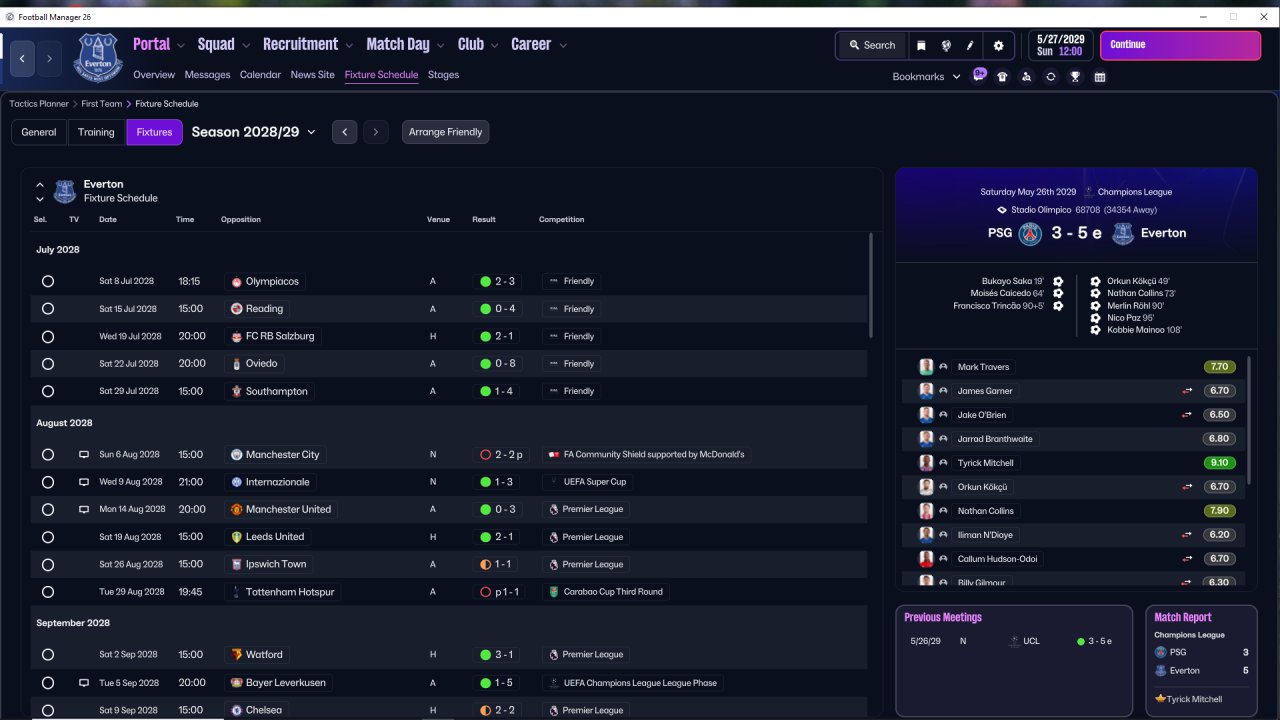The height and width of the screenshot is (720, 1280).
Task: Click the circular arrows shortcut icon
Action: point(1051,77)
